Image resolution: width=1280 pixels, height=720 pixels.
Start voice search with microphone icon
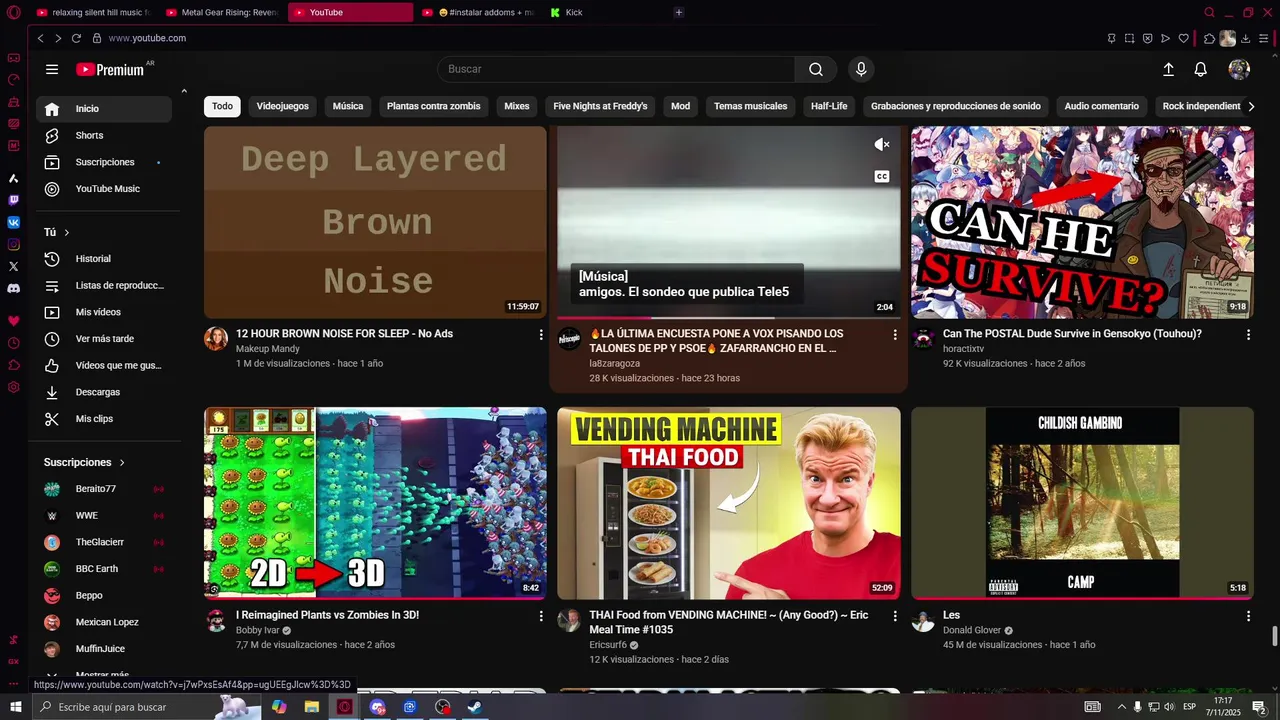(x=861, y=69)
